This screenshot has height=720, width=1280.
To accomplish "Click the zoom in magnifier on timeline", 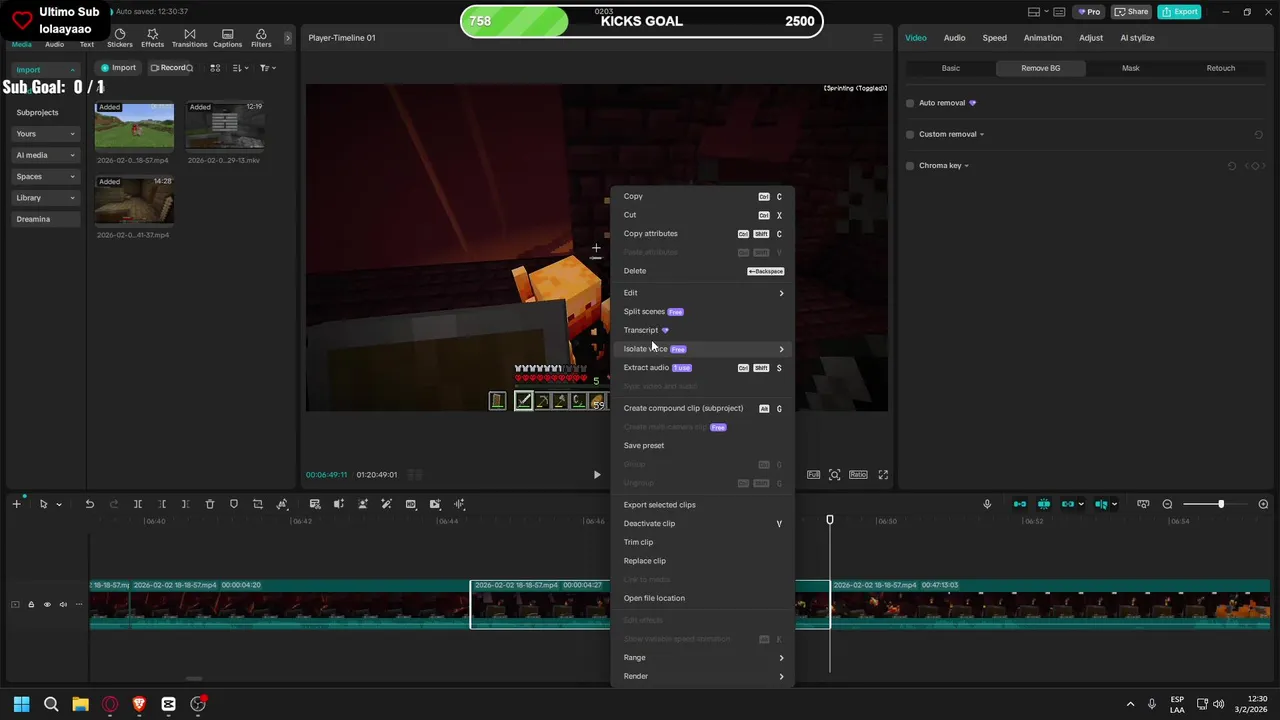I will pos(1261,504).
